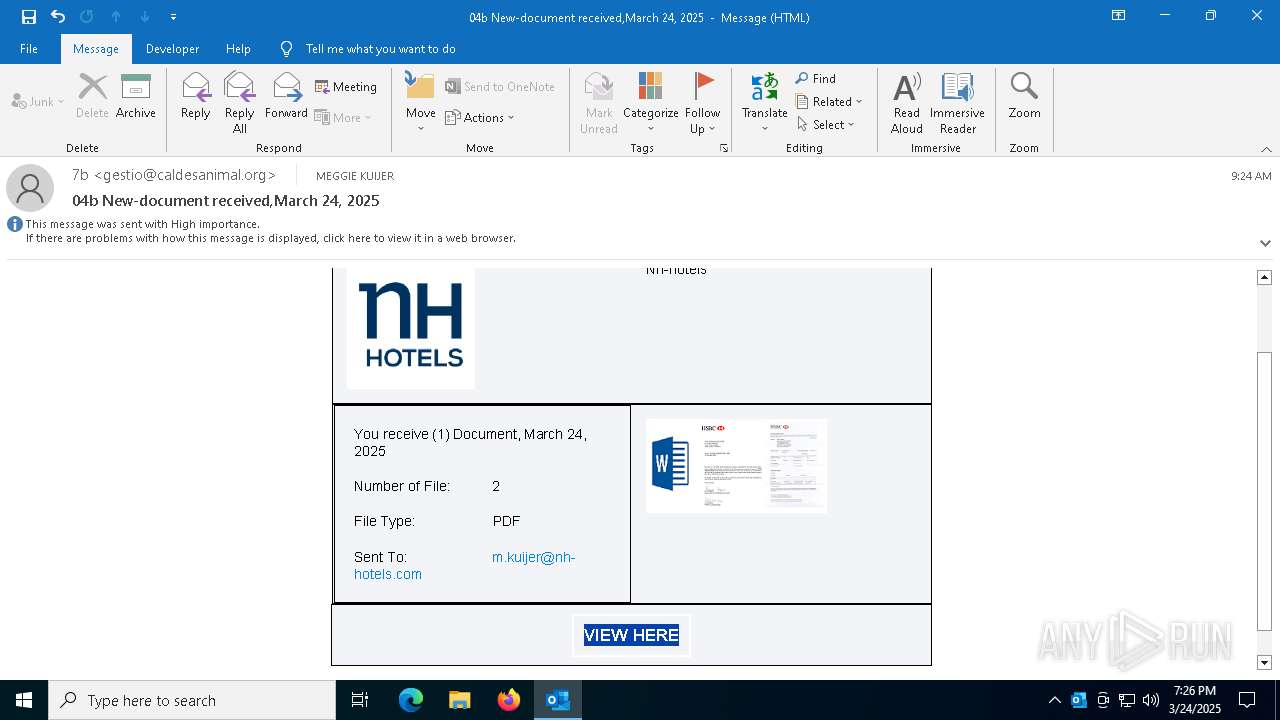Click Tell me what you want to do box

380,48
